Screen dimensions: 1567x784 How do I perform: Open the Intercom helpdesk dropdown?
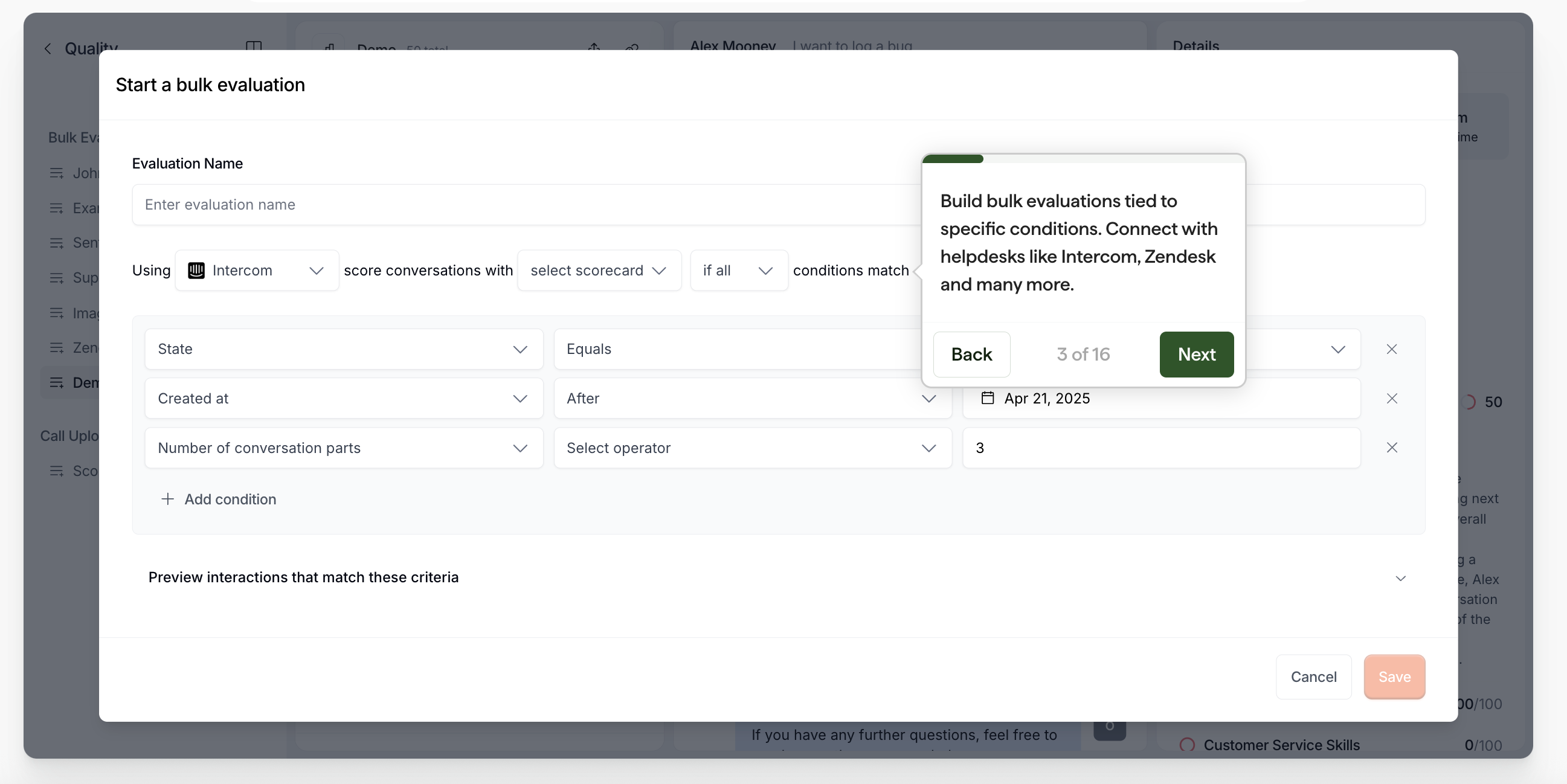tap(257, 270)
